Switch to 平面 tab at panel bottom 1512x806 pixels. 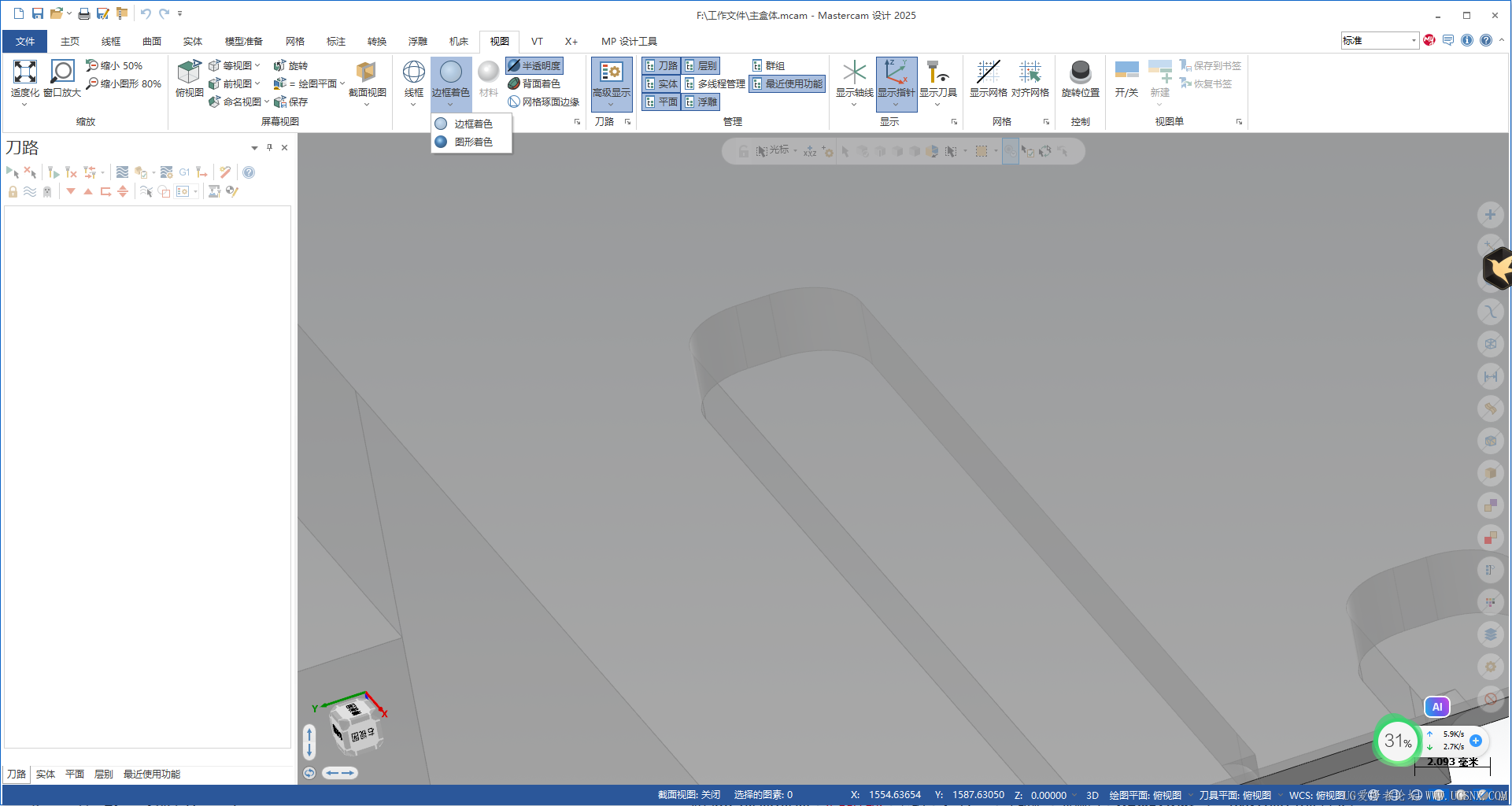(x=75, y=774)
